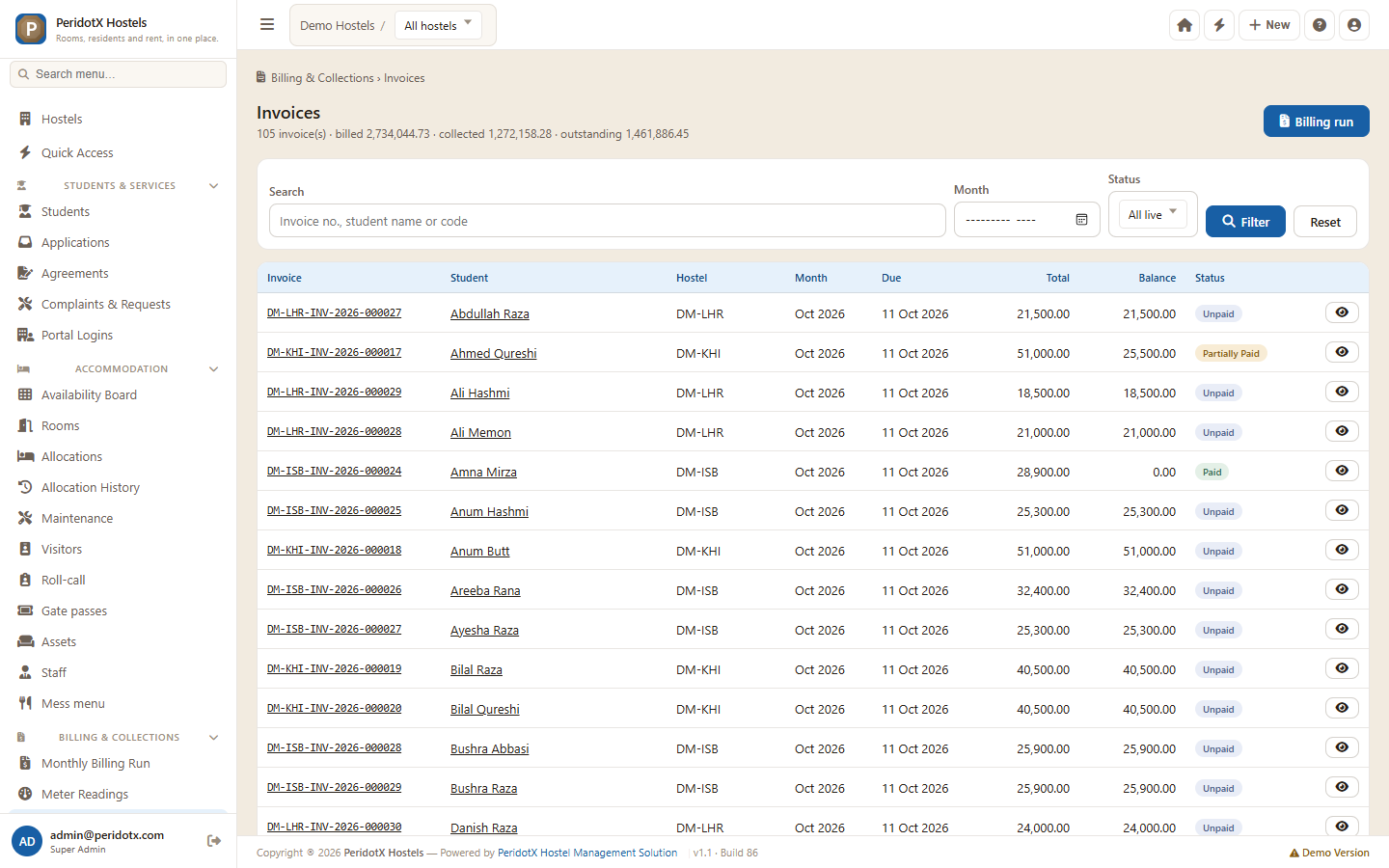Click the Partially Paid status badge

click(x=1231, y=353)
